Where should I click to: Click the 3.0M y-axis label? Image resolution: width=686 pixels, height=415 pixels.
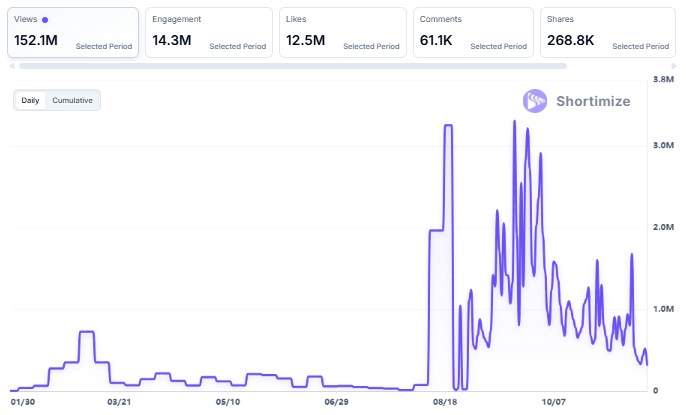coord(664,146)
